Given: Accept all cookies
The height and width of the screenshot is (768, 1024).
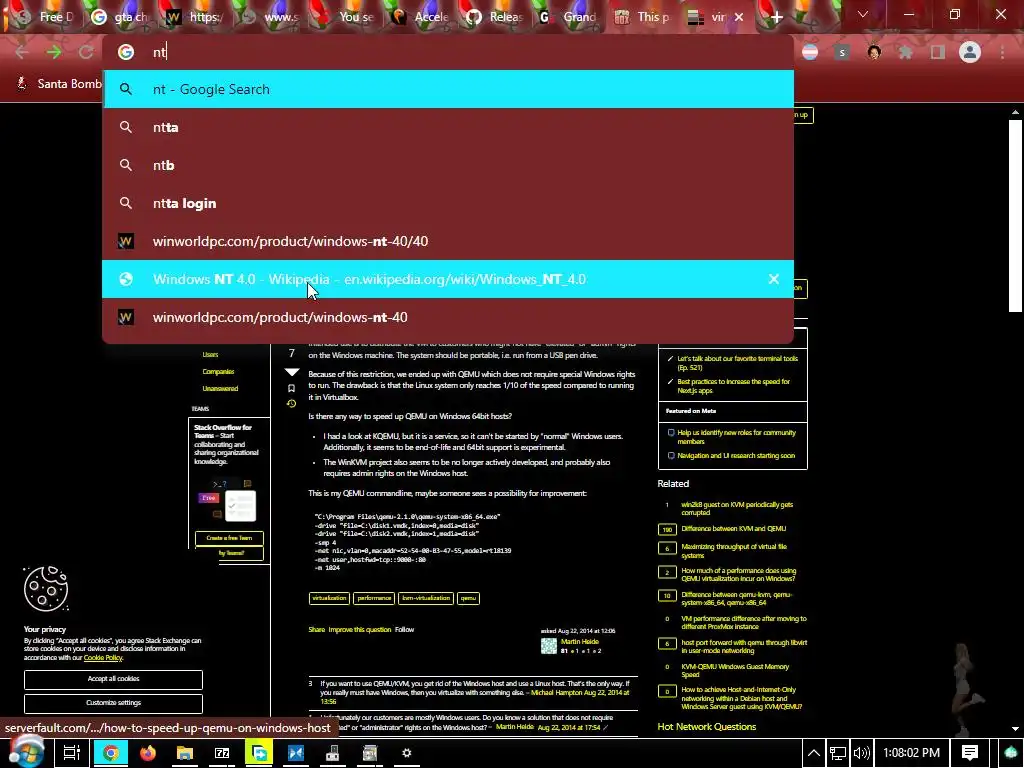Looking at the screenshot, I should point(113,679).
